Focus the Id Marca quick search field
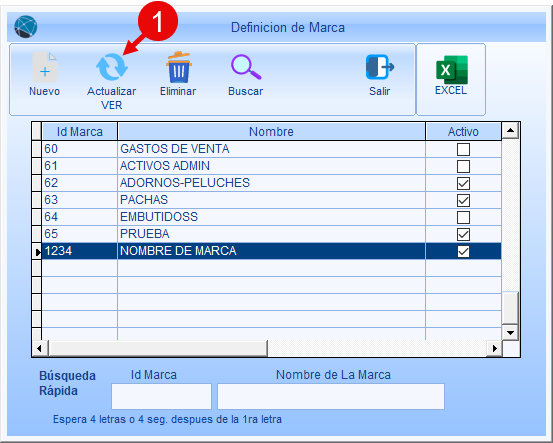 (162, 396)
